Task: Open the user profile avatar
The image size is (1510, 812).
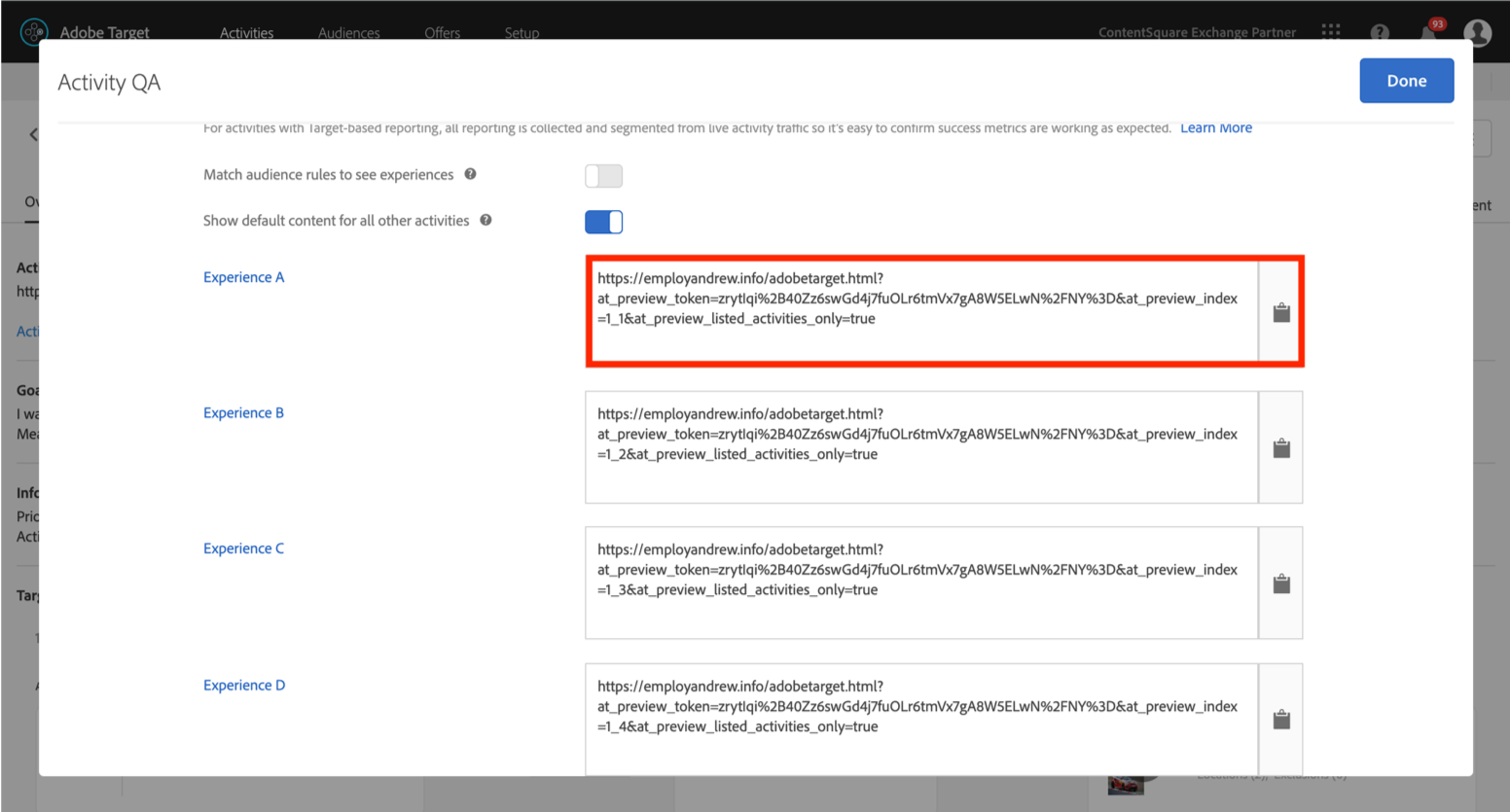Action: pos(1478,32)
